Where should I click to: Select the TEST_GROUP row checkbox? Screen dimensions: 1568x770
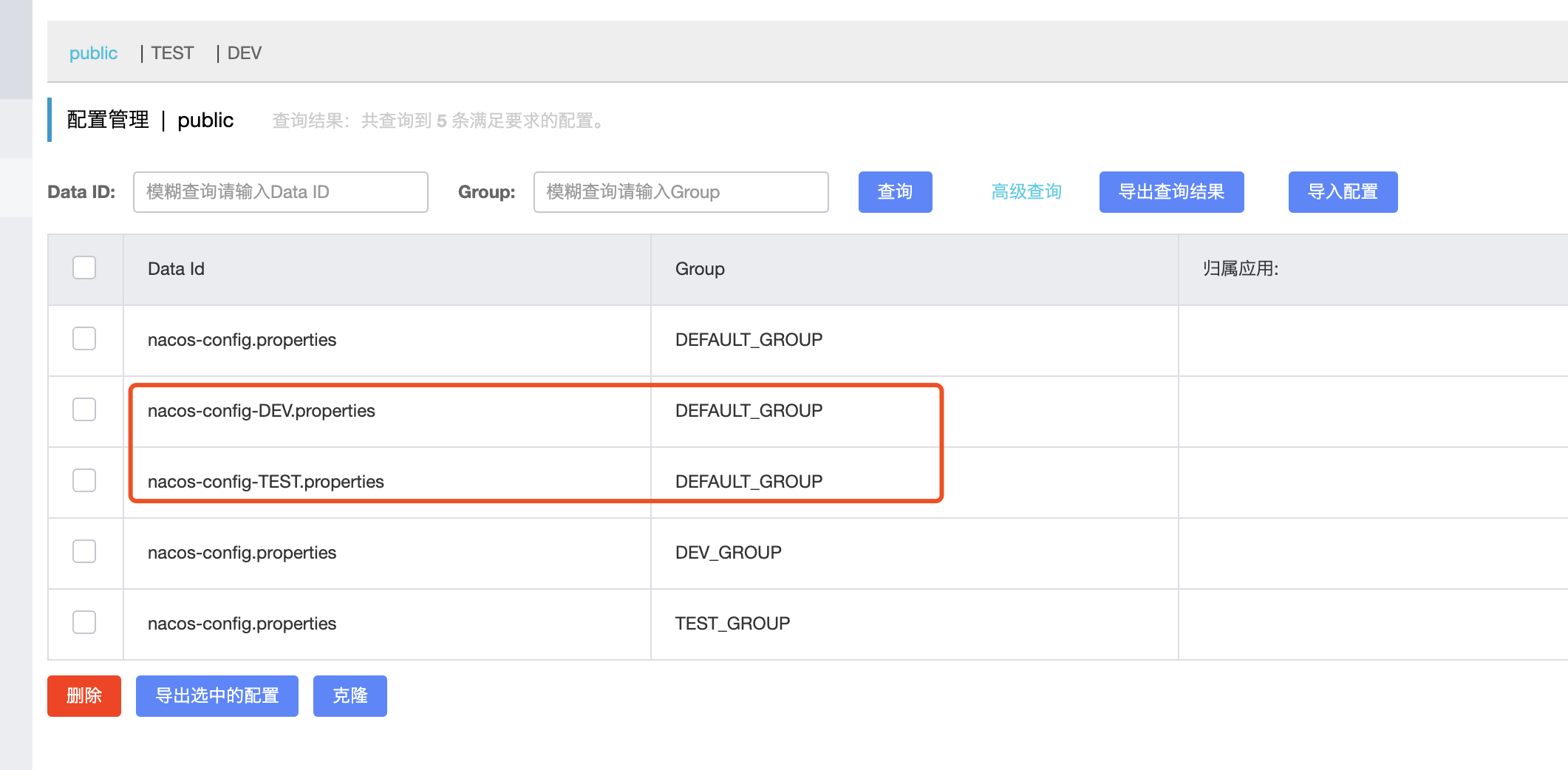point(84,622)
